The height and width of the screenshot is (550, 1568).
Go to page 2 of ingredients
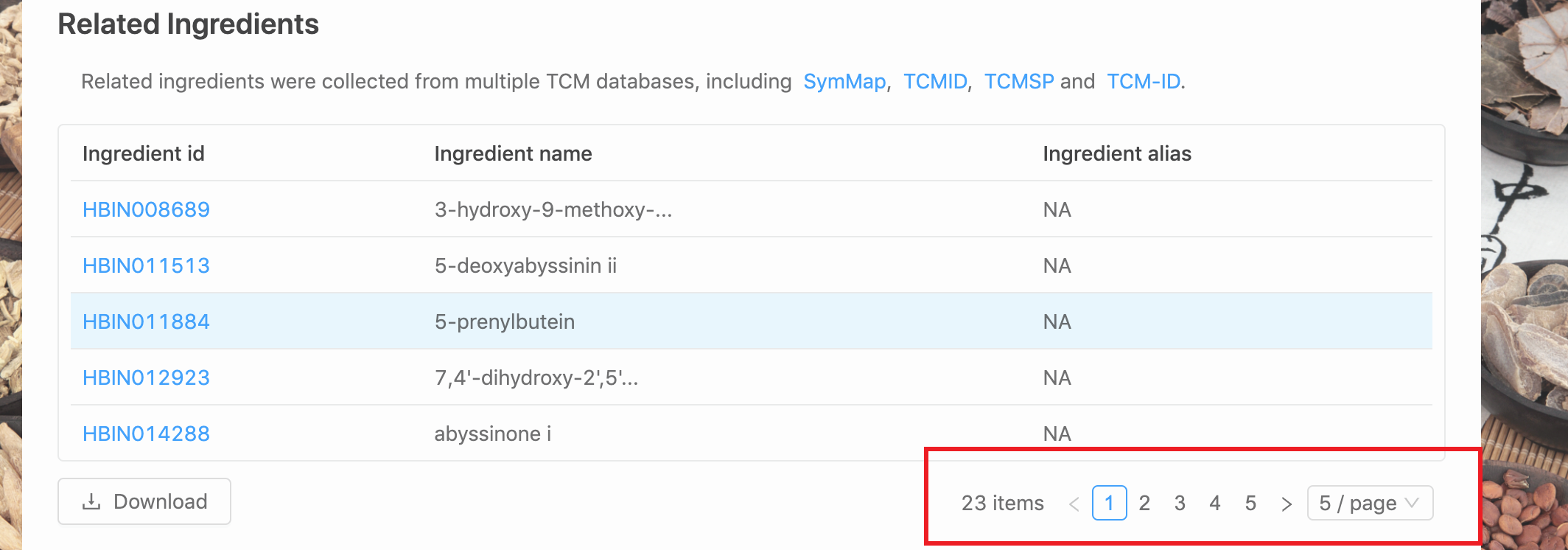[x=1144, y=503]
